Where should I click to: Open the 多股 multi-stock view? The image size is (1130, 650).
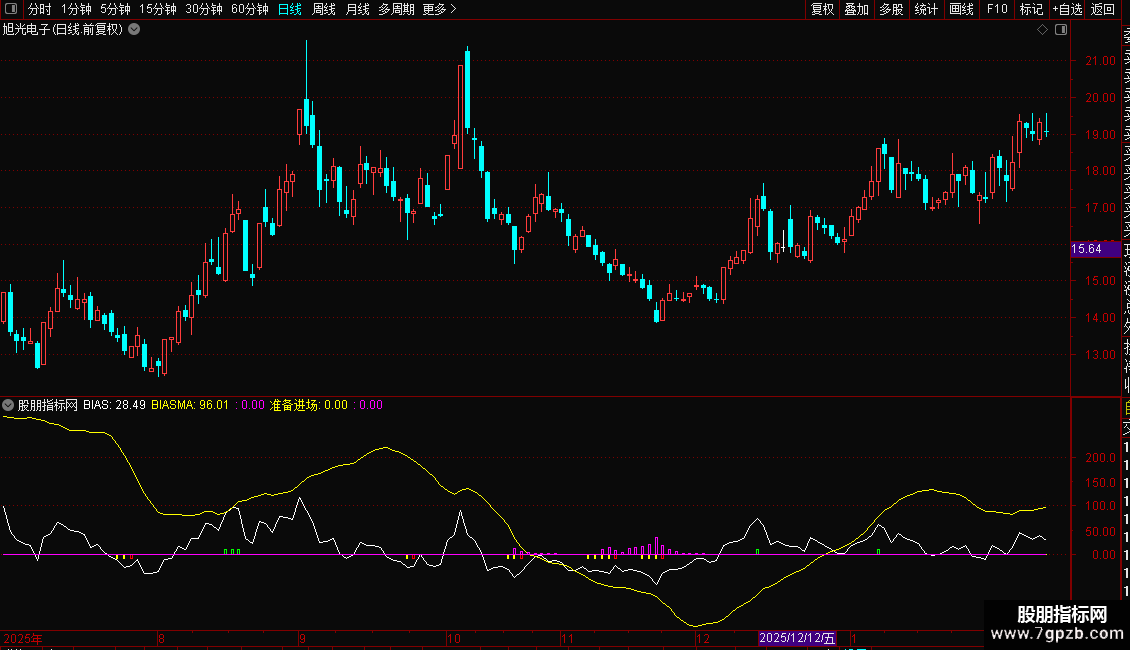click(x=891, y=9)
